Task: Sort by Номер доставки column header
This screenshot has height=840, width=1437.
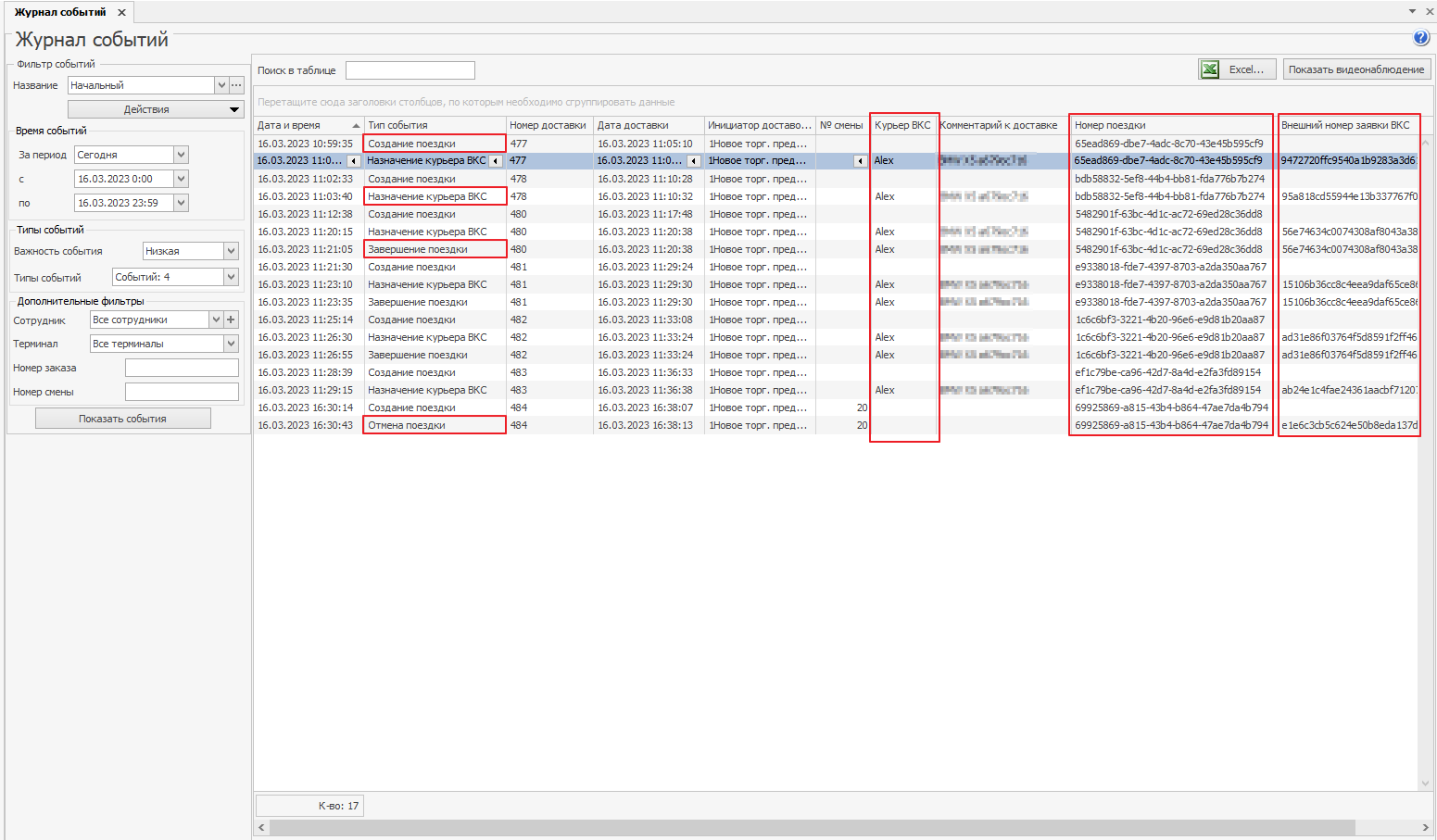Action: [x=548, y=125]
